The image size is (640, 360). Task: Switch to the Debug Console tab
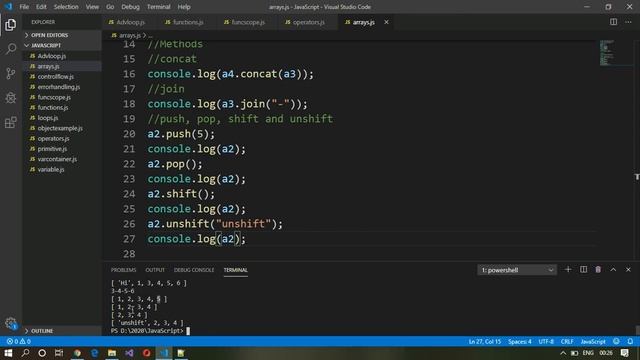[194, 270]
